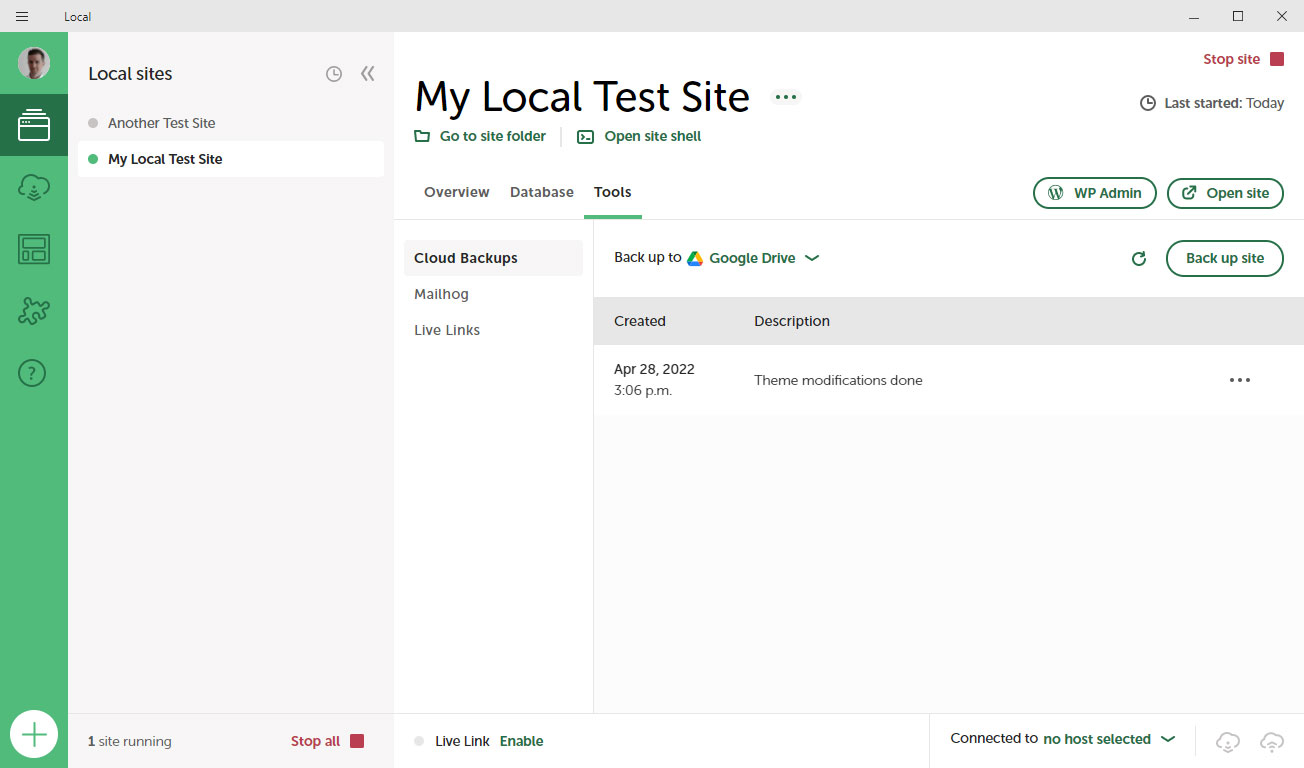Select Another Test Site in list
The height and width of the screenshot is (768, 1304).
[x=231, y=123]
